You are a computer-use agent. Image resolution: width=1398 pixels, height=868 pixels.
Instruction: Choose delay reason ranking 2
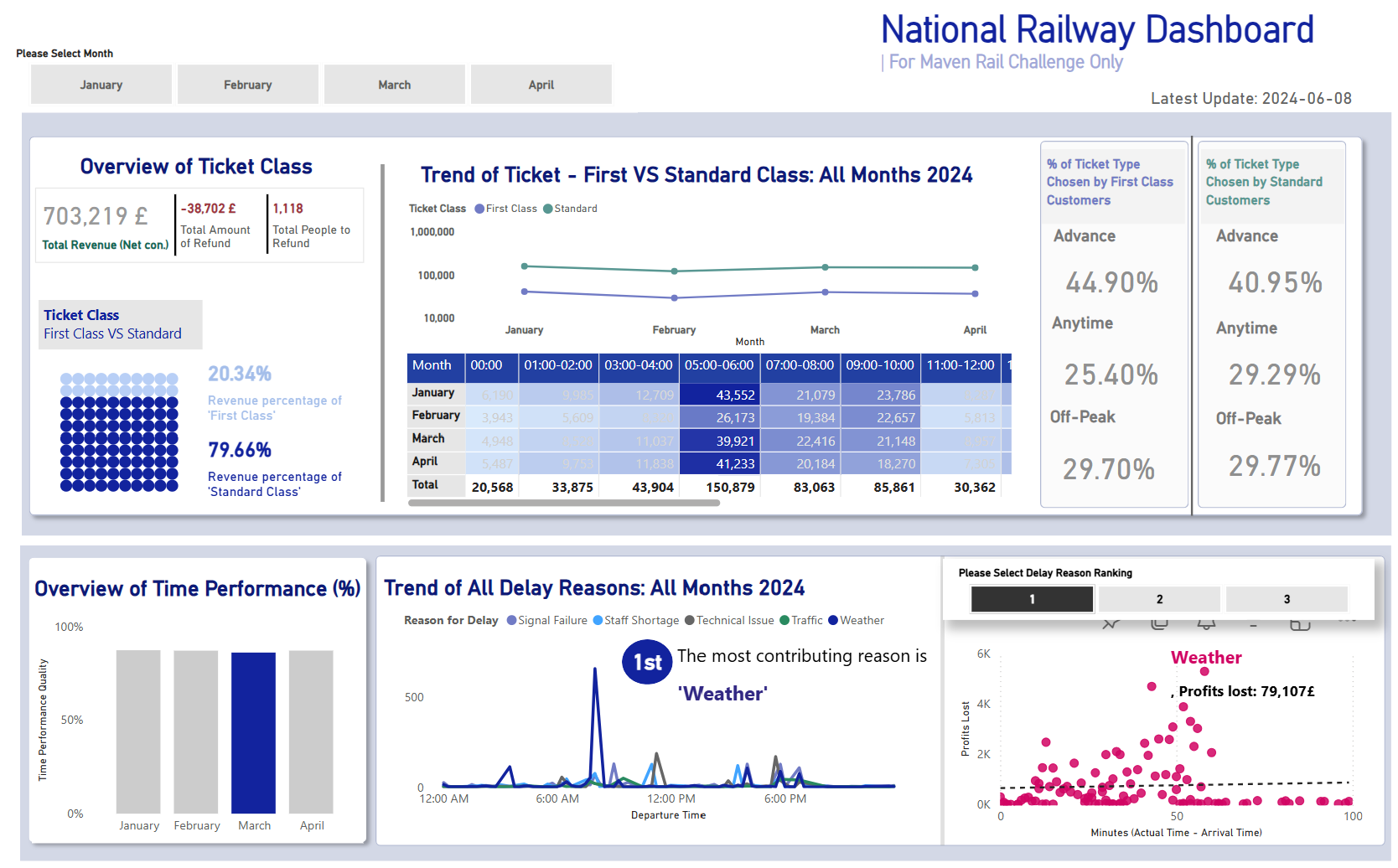[1159, 599]
